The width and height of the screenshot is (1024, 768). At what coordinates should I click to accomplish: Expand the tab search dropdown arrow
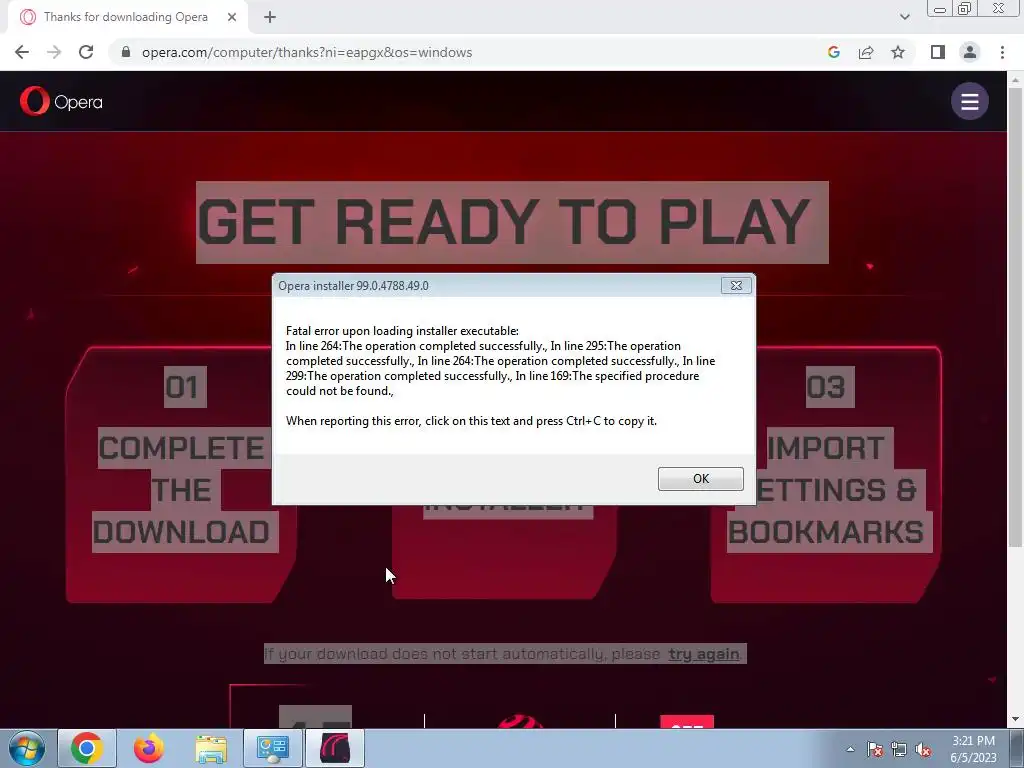tap(904, 17)
